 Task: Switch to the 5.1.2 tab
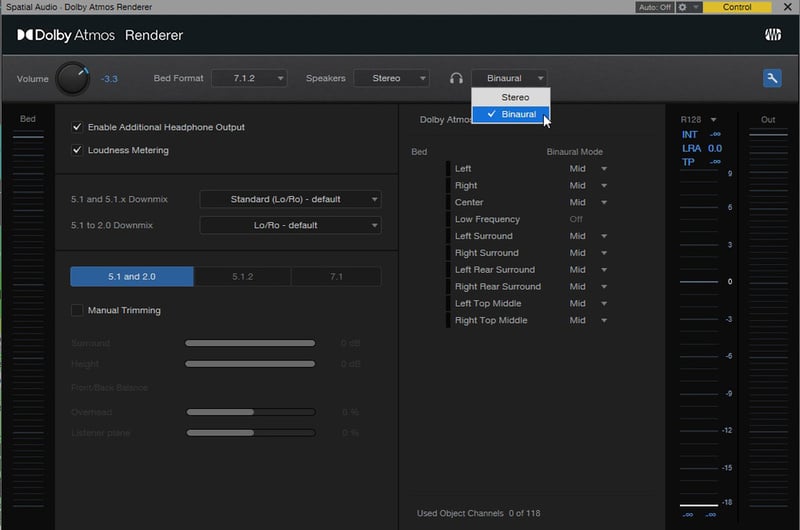pyautogui.click(x=242, y=276)
